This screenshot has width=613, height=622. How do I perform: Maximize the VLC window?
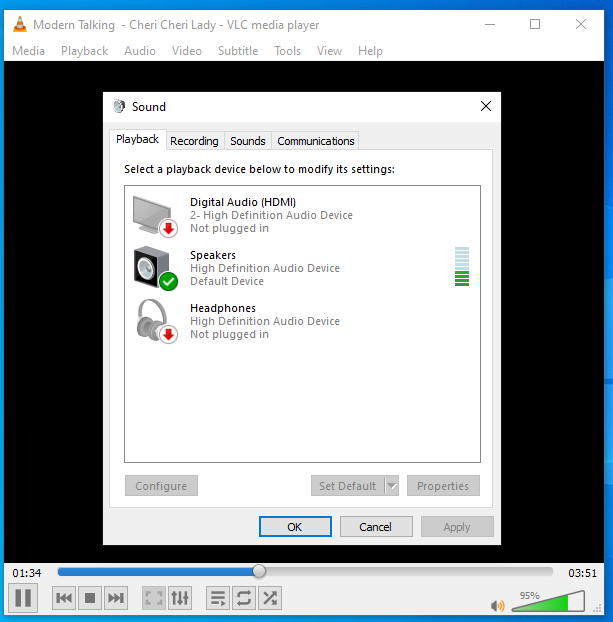click(535, 24)
